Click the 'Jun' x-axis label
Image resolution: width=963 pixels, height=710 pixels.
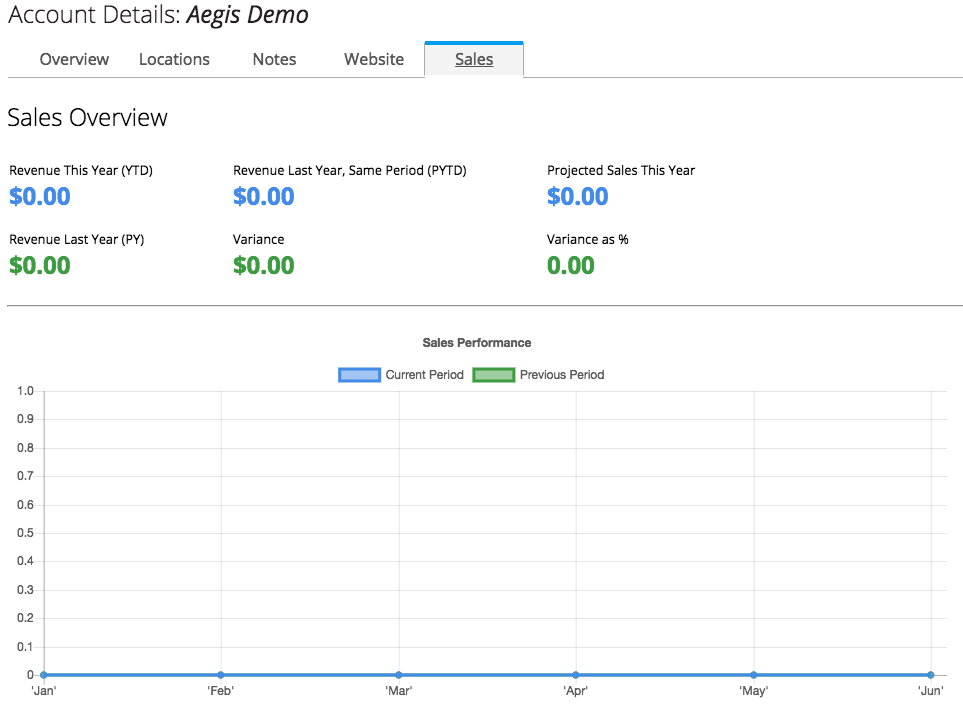[930, 691]
